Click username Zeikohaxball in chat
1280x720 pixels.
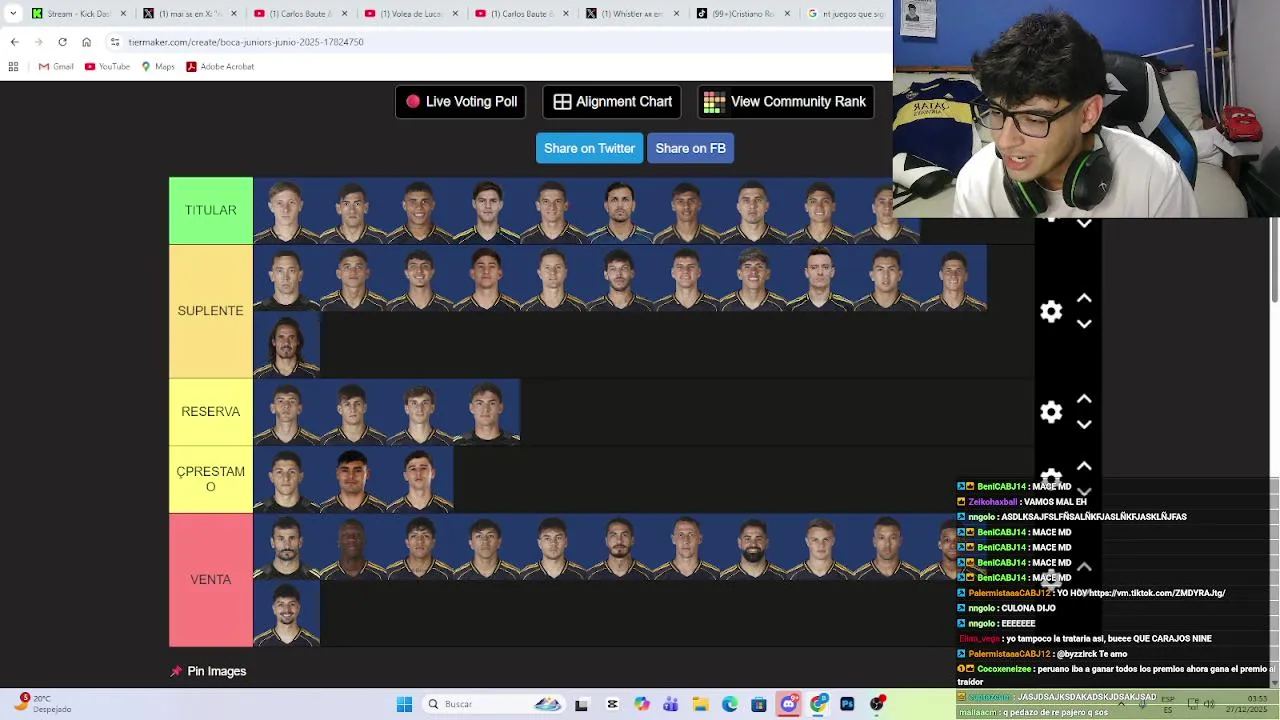(x=992, y=502)
